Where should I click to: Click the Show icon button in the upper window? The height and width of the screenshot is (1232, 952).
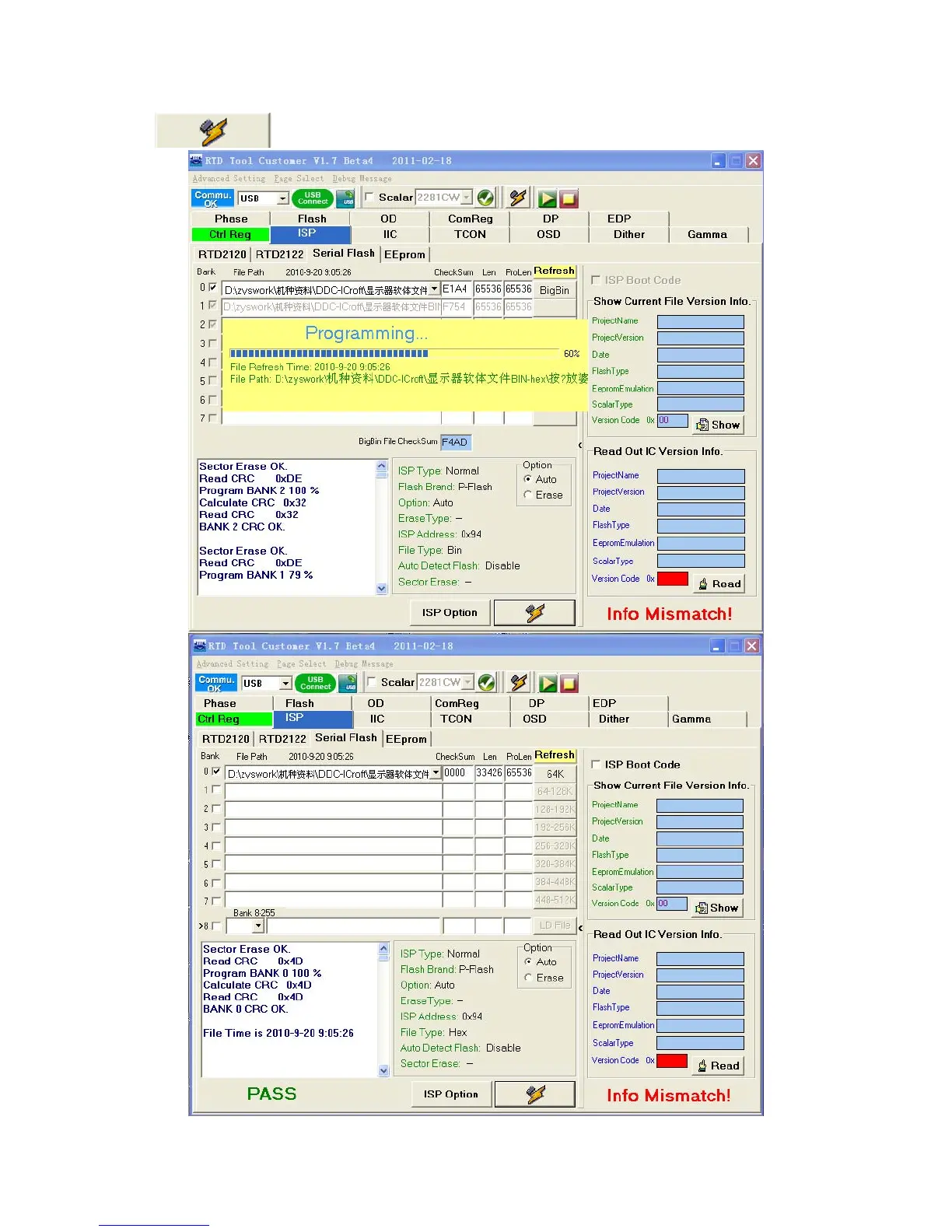click(x=718, y=425)
